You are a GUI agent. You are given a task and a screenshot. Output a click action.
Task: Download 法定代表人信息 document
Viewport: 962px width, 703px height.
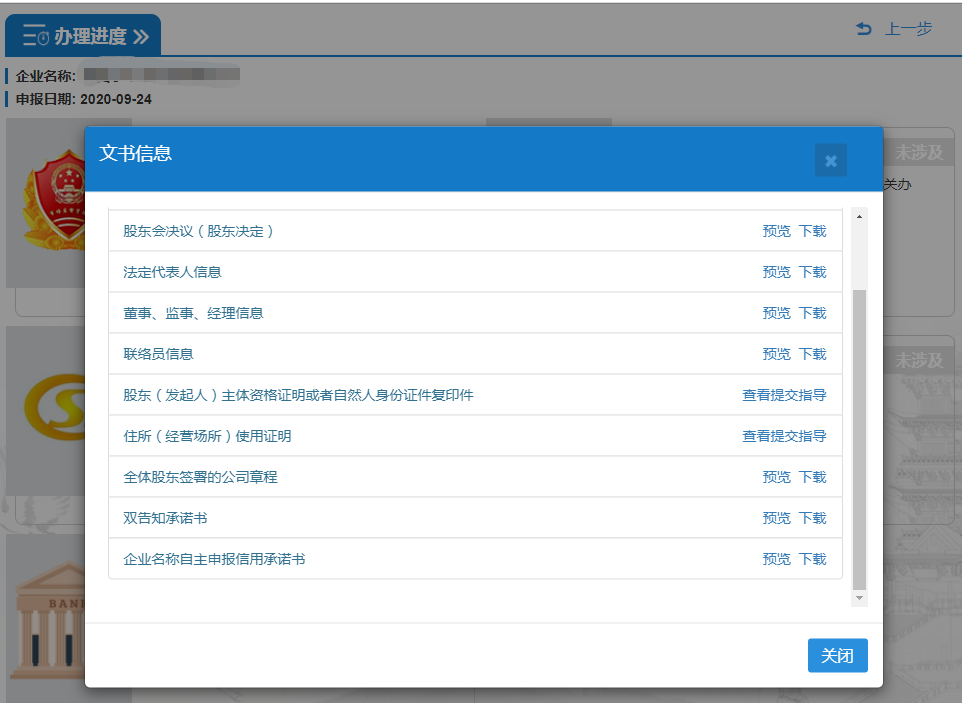[812, 272]
